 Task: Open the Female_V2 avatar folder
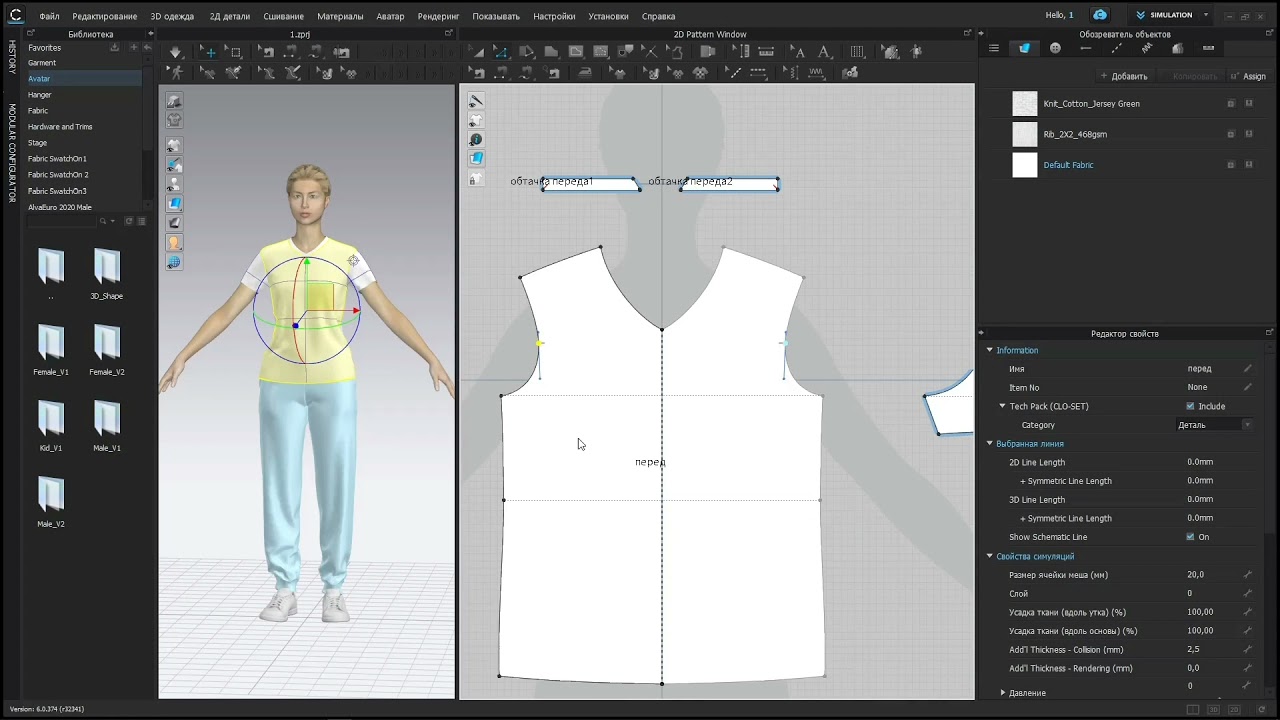pos(107,349)
